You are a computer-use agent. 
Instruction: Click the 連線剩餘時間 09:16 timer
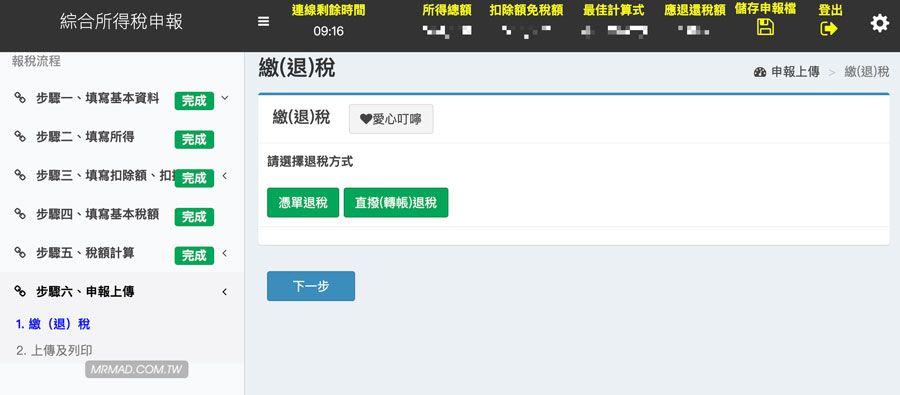pos(328,21)
